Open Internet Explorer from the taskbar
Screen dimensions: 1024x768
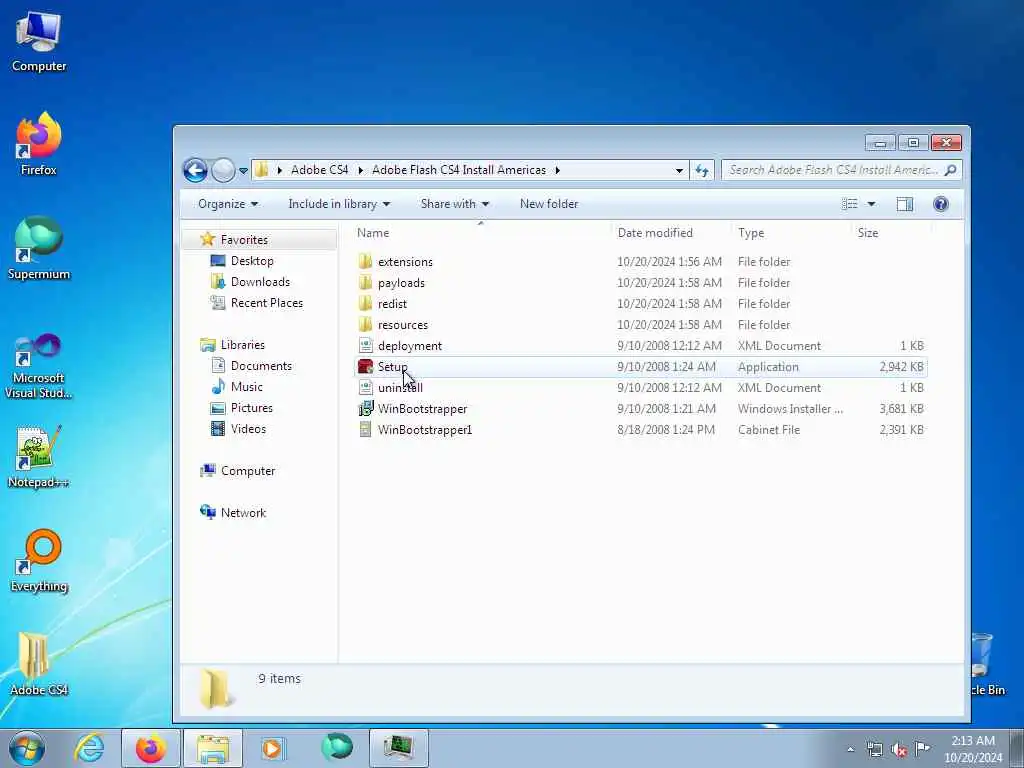coord(89,748)
